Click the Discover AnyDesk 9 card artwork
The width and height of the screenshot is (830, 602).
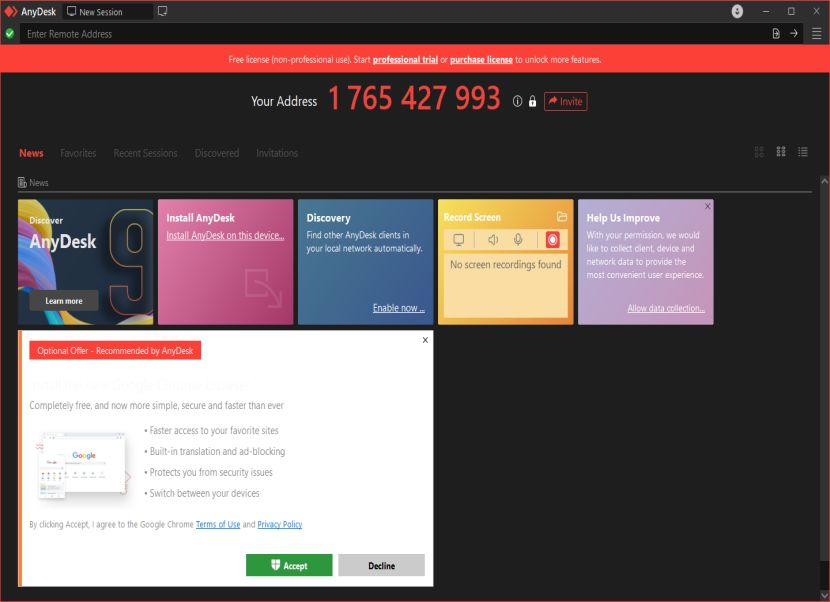[85, 262]
